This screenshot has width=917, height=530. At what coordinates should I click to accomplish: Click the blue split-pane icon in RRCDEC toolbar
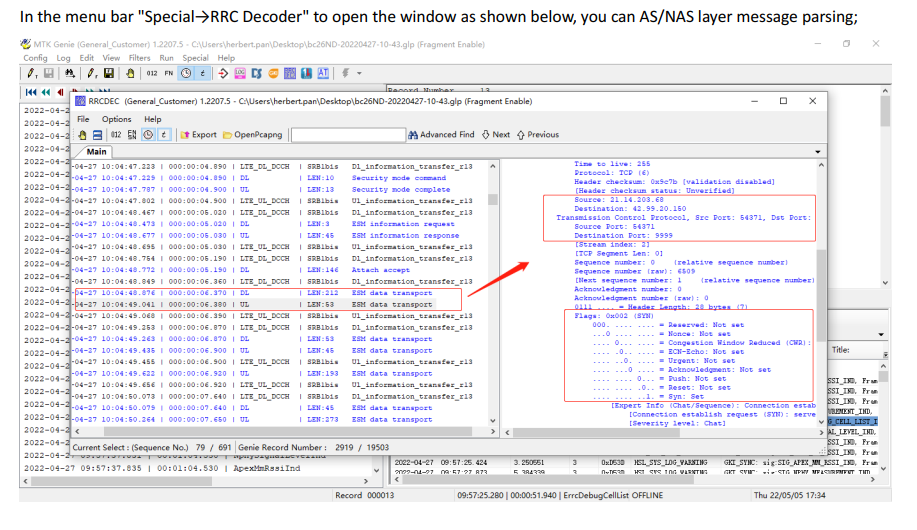tap(98, 135)
